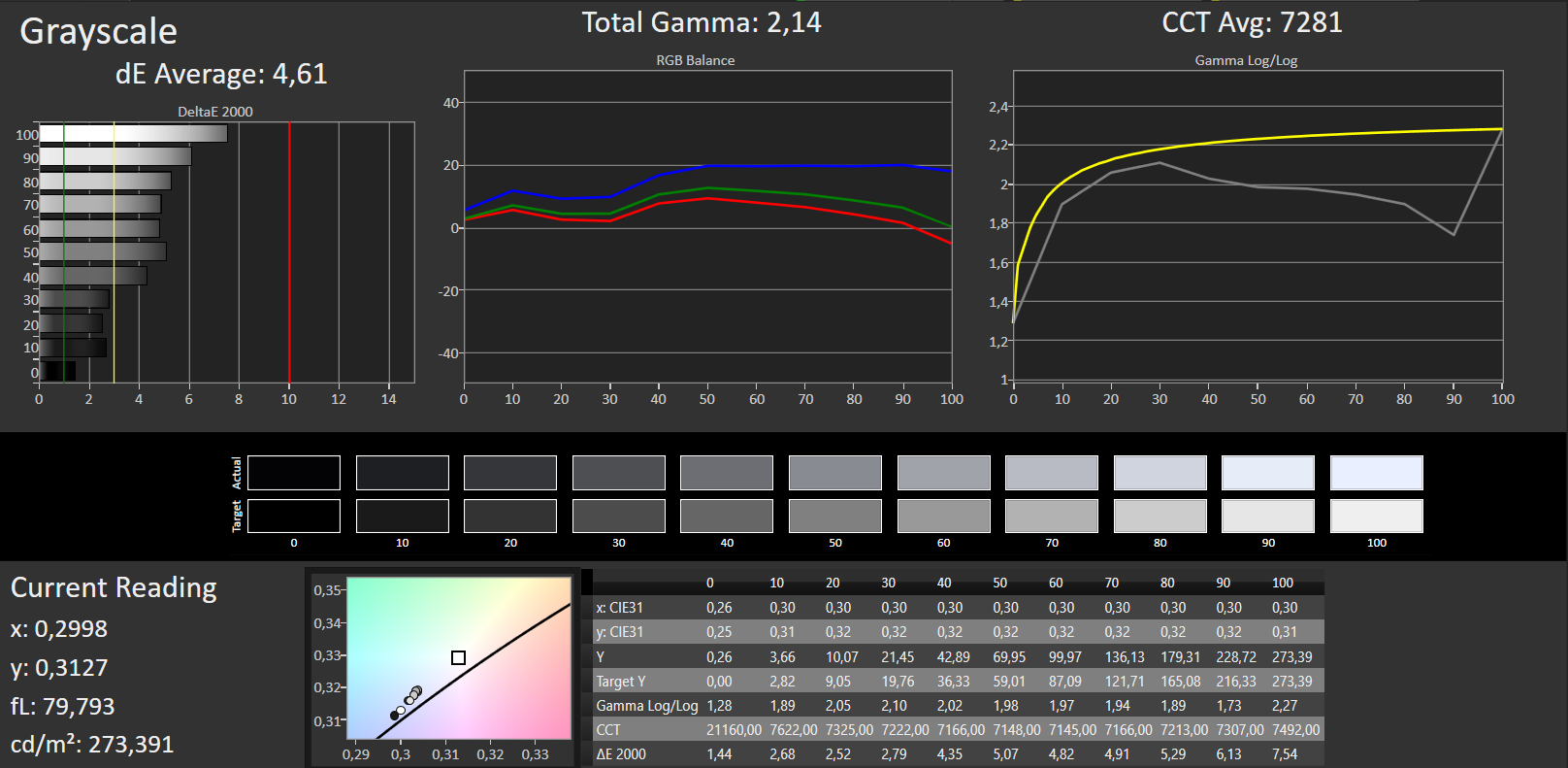Click the DeltaE 2000 bar for level 100
The image size is (1568, 768).
click(x=133, y=134)
